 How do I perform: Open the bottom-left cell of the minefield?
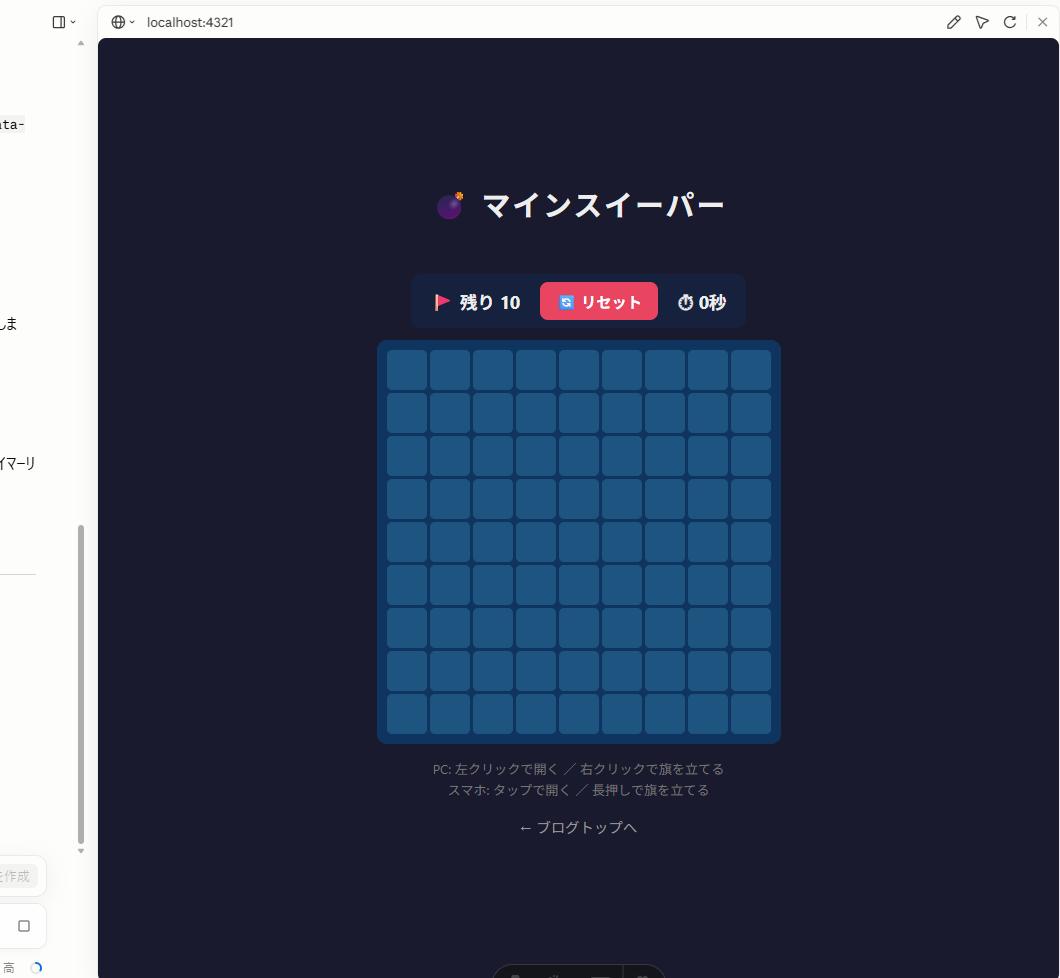[407, 714]
